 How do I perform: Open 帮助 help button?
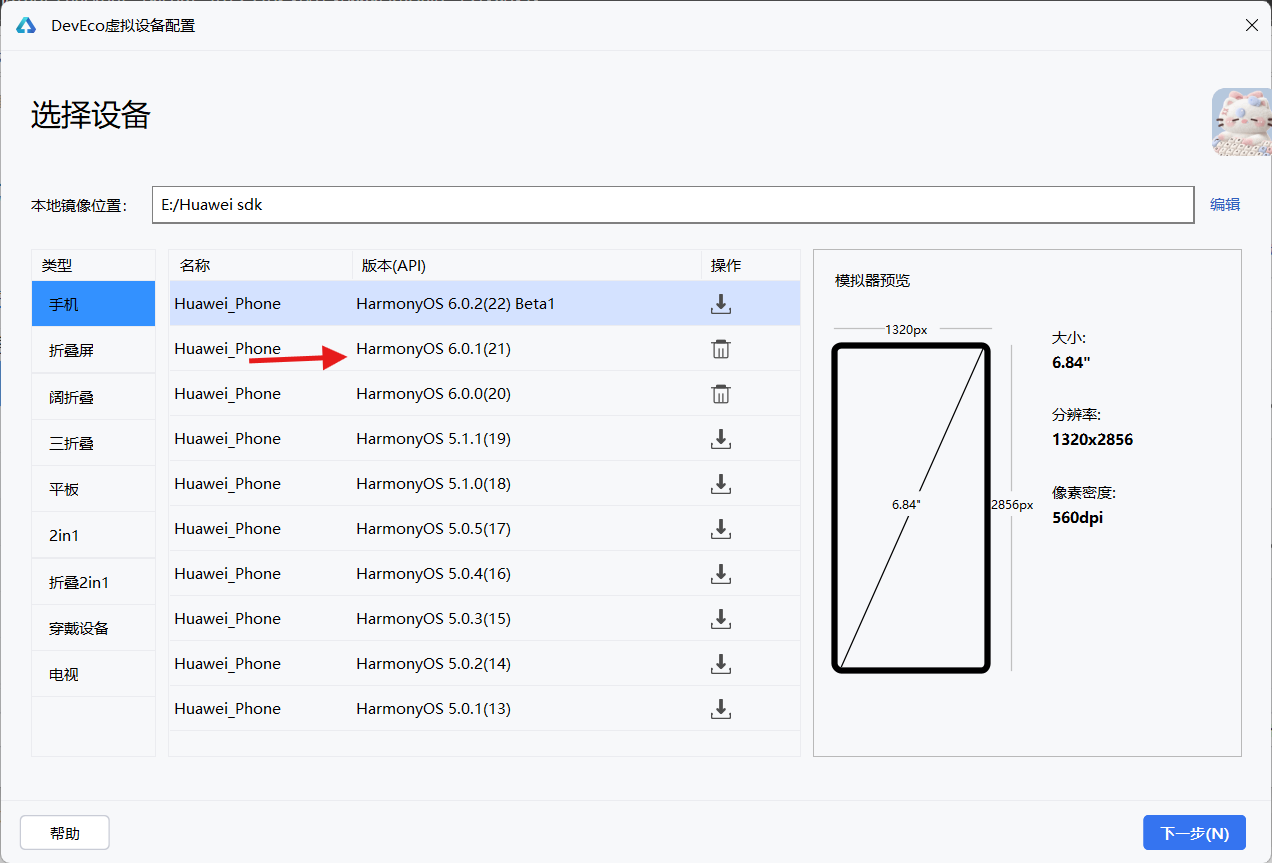65,833
